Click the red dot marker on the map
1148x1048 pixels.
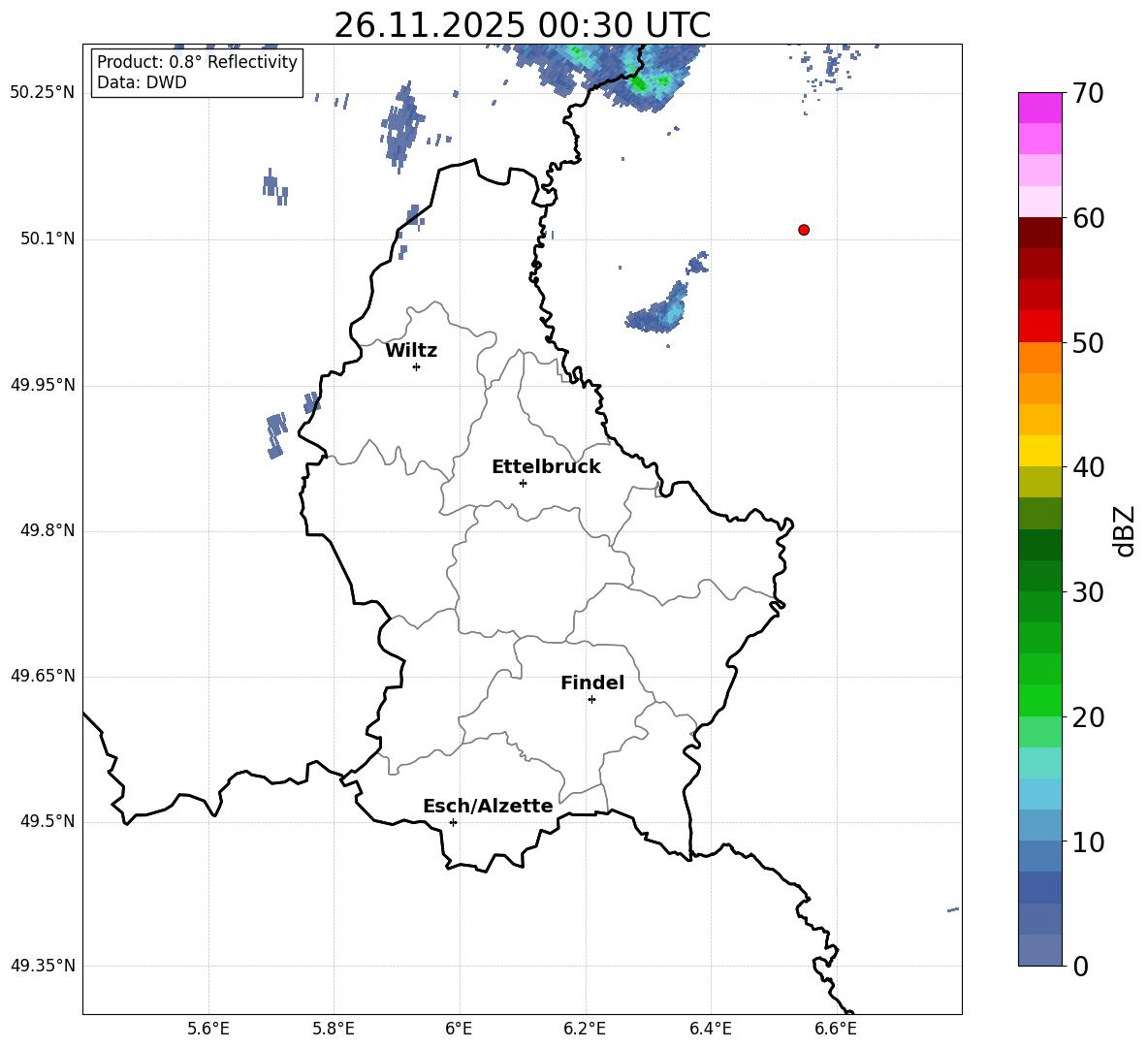[x=803, y=230]
